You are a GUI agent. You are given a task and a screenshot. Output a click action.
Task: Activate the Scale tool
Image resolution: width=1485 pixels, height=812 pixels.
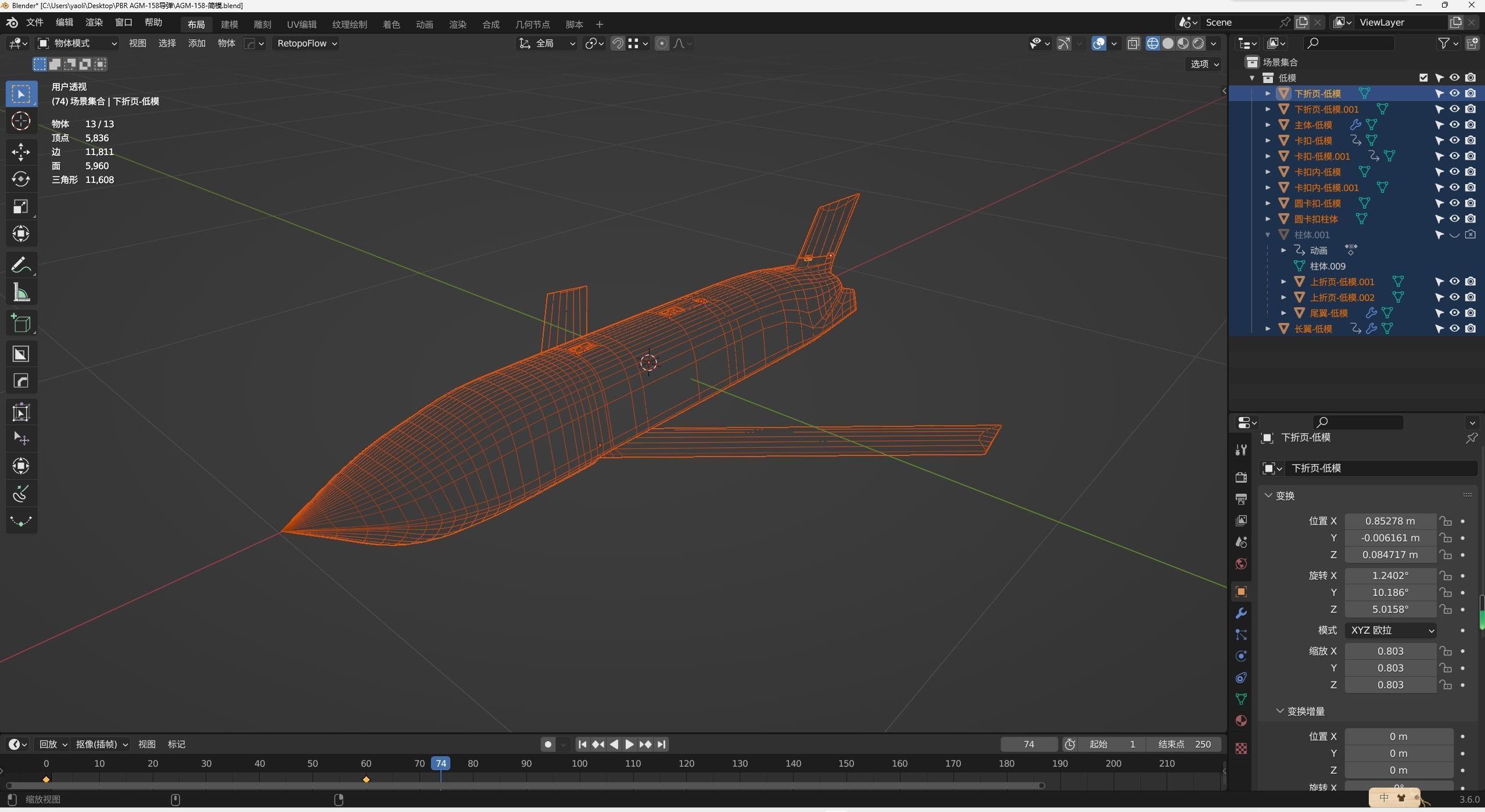[x=21, y=206]
